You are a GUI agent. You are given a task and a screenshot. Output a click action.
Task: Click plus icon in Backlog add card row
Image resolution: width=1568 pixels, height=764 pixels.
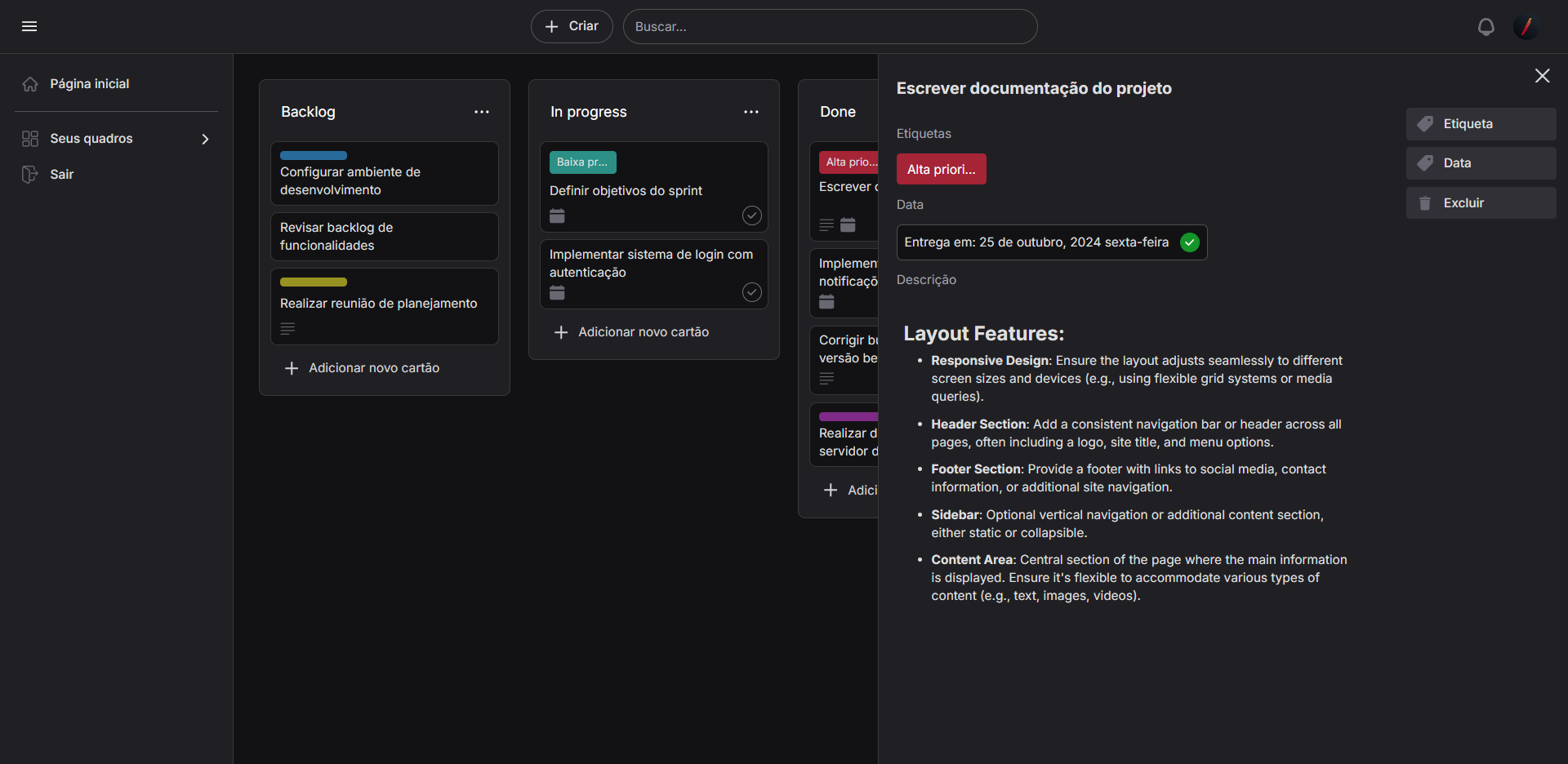point(292,368)
